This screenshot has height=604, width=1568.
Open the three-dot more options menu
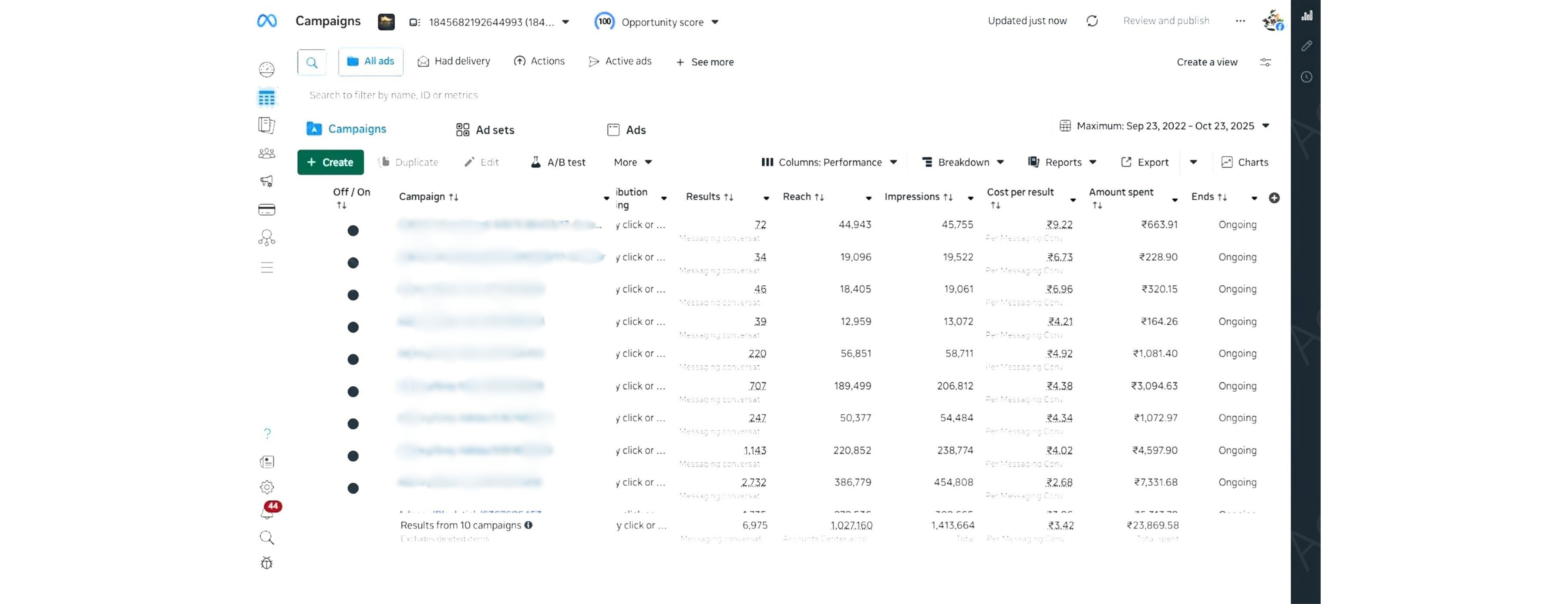1240,21
